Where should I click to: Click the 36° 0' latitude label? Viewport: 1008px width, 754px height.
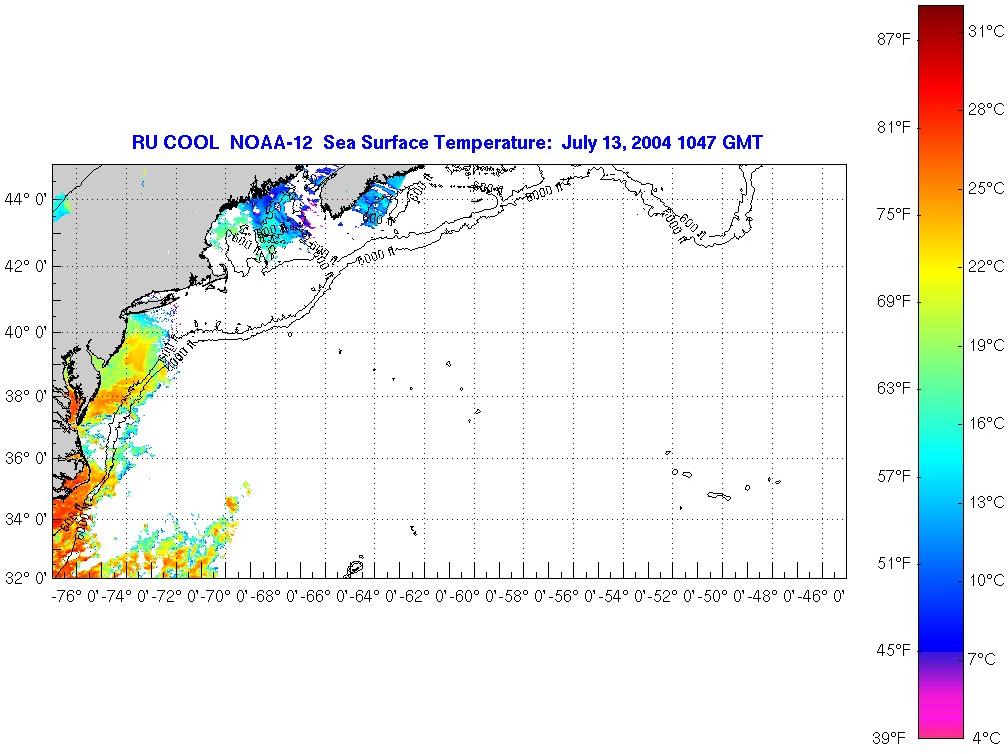tap(26, 458)
